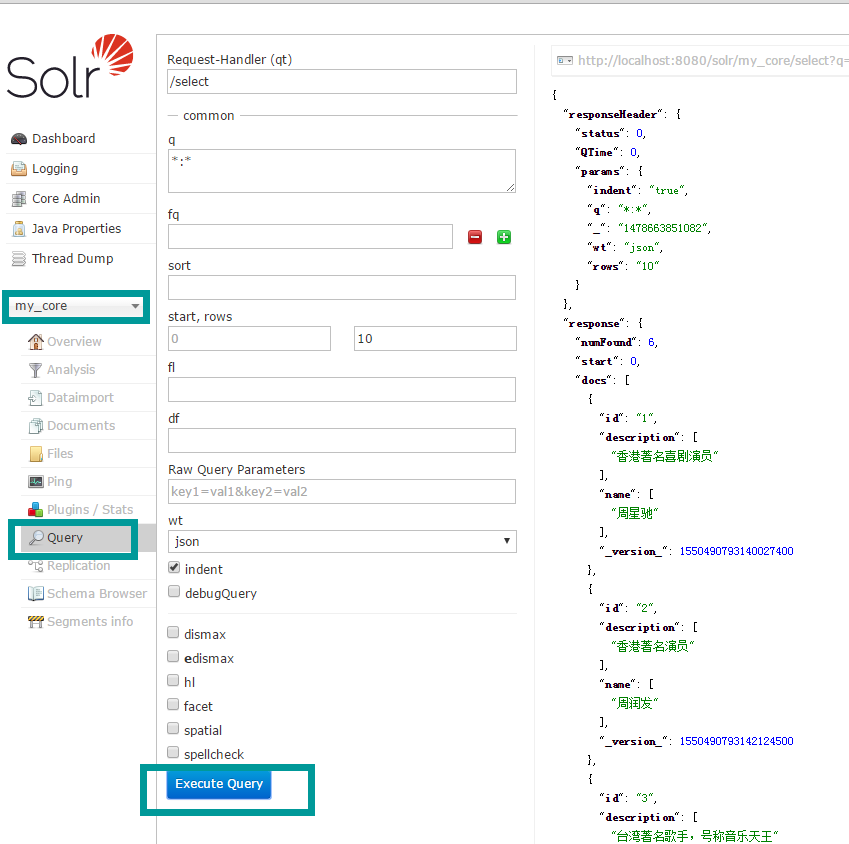Click the Core Admin server icon
The width and height of the screenshot is (849, 844).
(x=19, y=199)
